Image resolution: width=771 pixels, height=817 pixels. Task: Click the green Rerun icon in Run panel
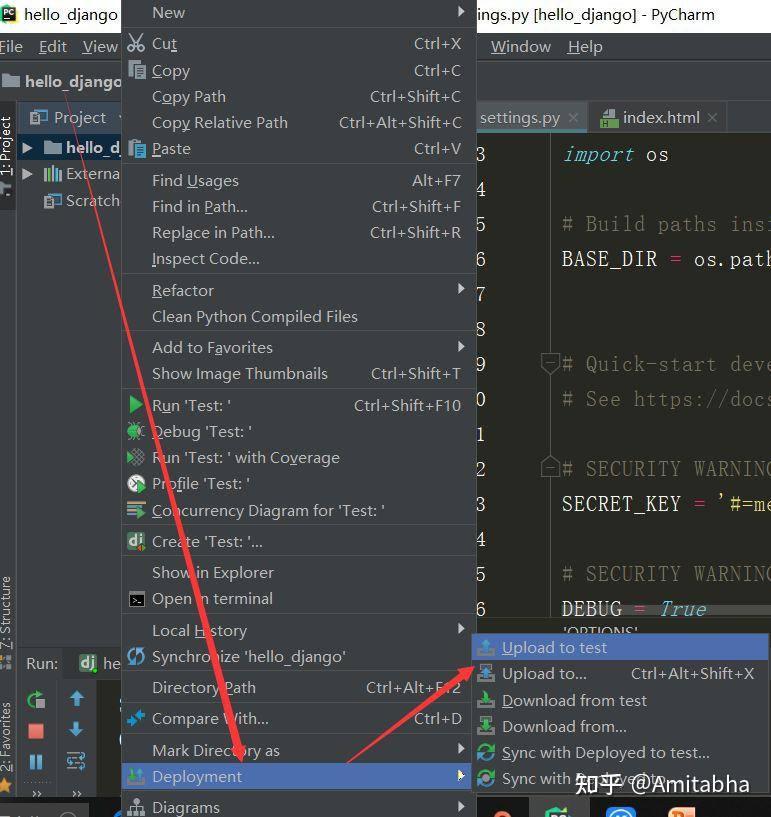36,700
